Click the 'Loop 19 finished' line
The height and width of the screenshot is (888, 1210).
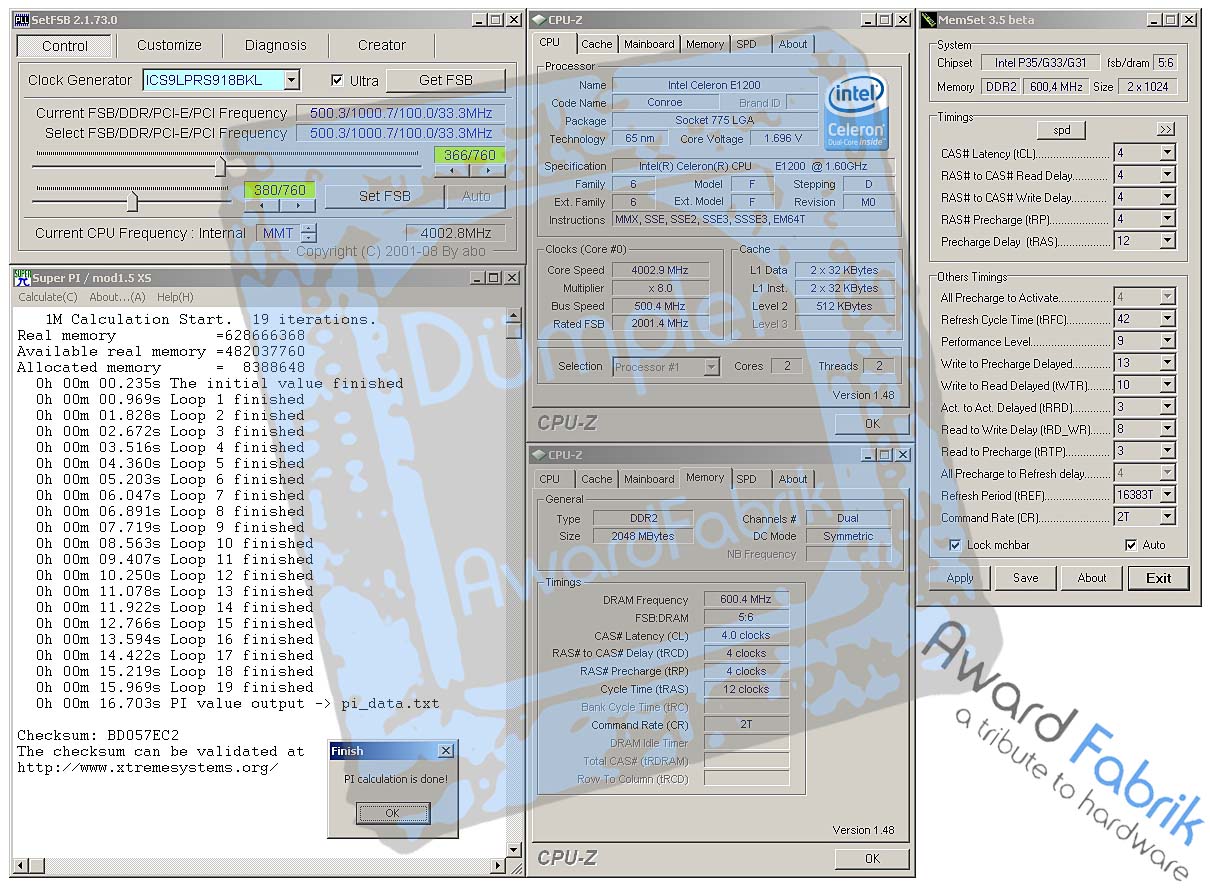(x=241, y=687)
